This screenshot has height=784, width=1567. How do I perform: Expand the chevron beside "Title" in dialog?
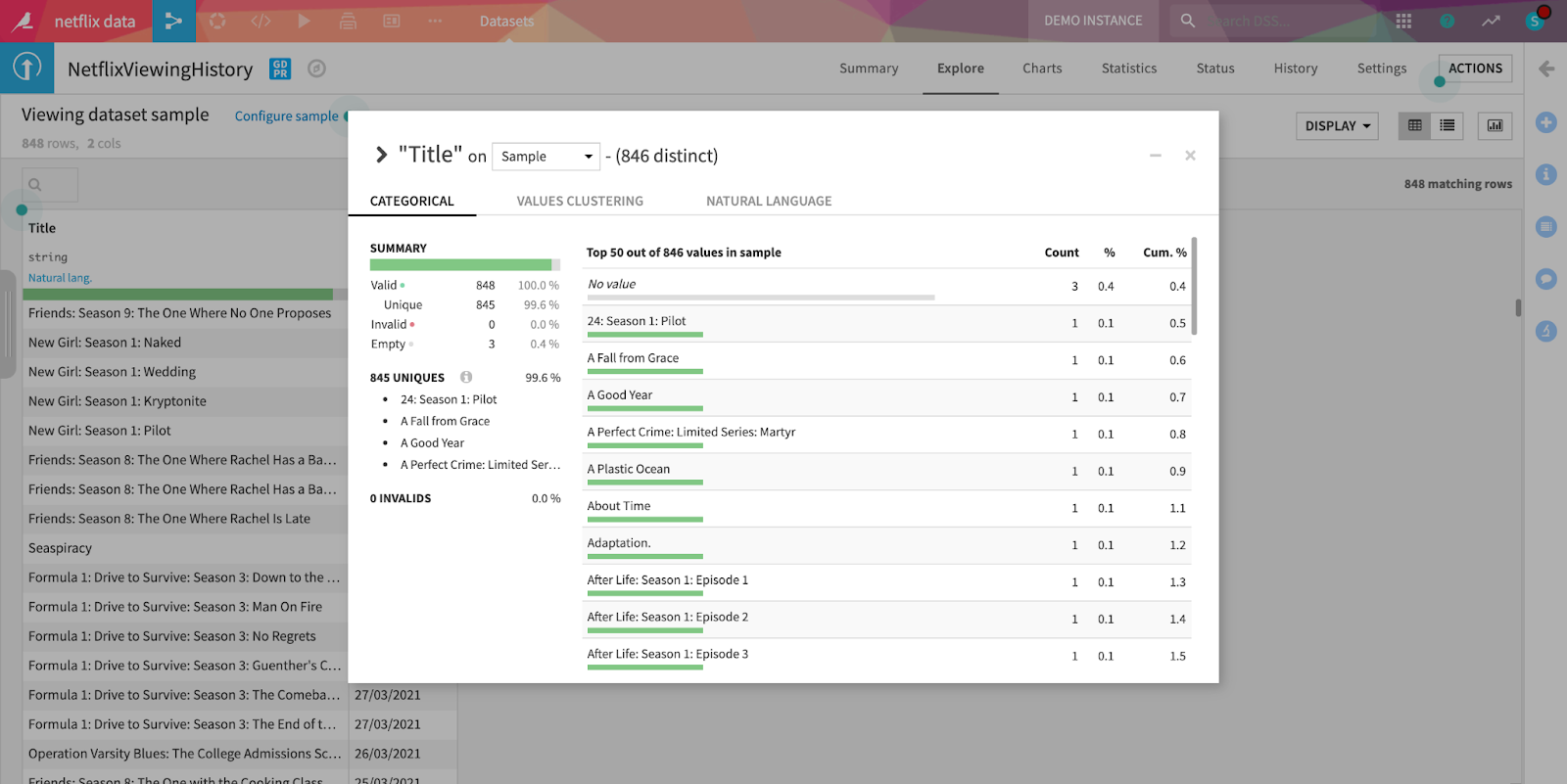click(382, 155)
